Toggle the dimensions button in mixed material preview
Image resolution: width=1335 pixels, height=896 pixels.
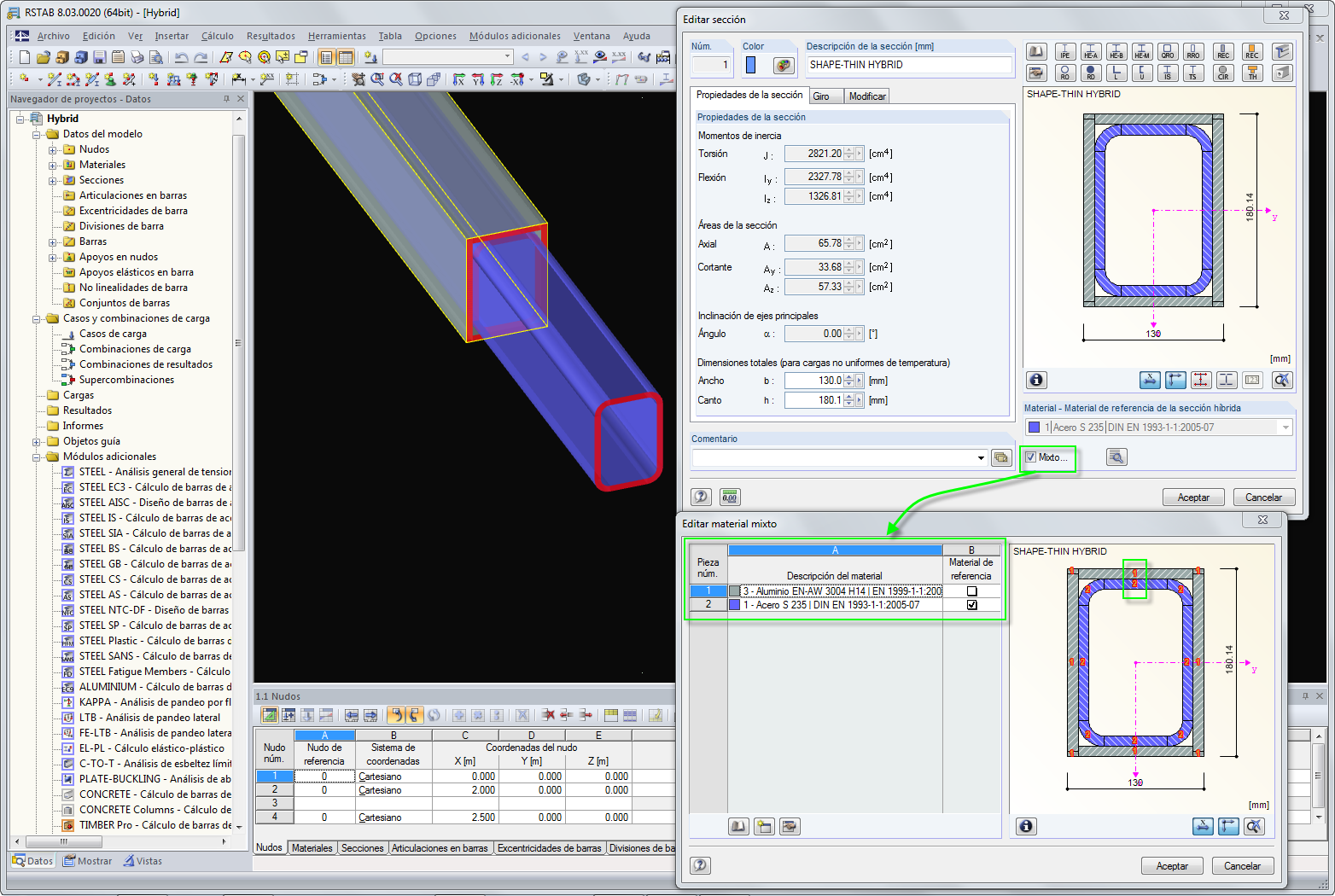point(1203,826)
